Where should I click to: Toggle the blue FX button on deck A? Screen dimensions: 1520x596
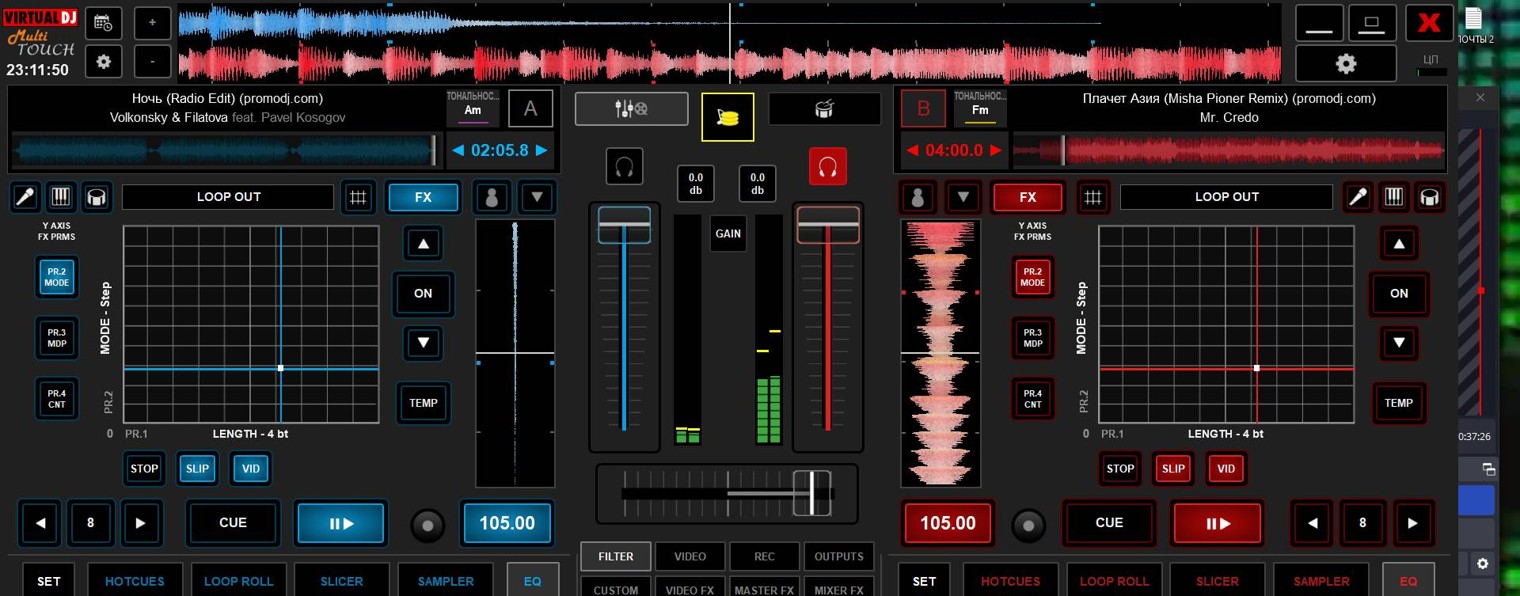coord(423,197)
